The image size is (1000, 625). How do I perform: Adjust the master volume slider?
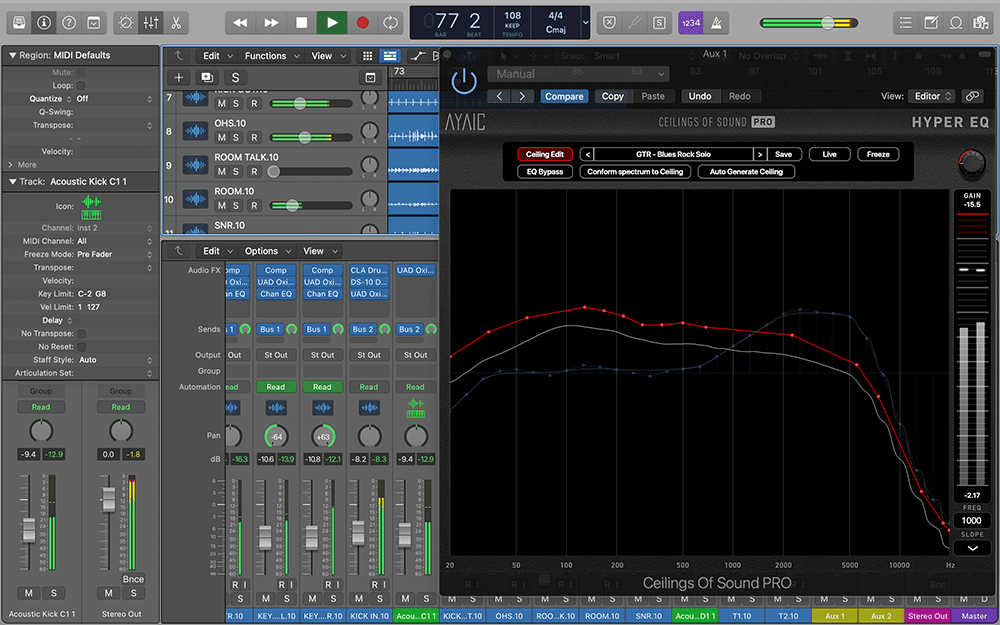tap(827, 23)
